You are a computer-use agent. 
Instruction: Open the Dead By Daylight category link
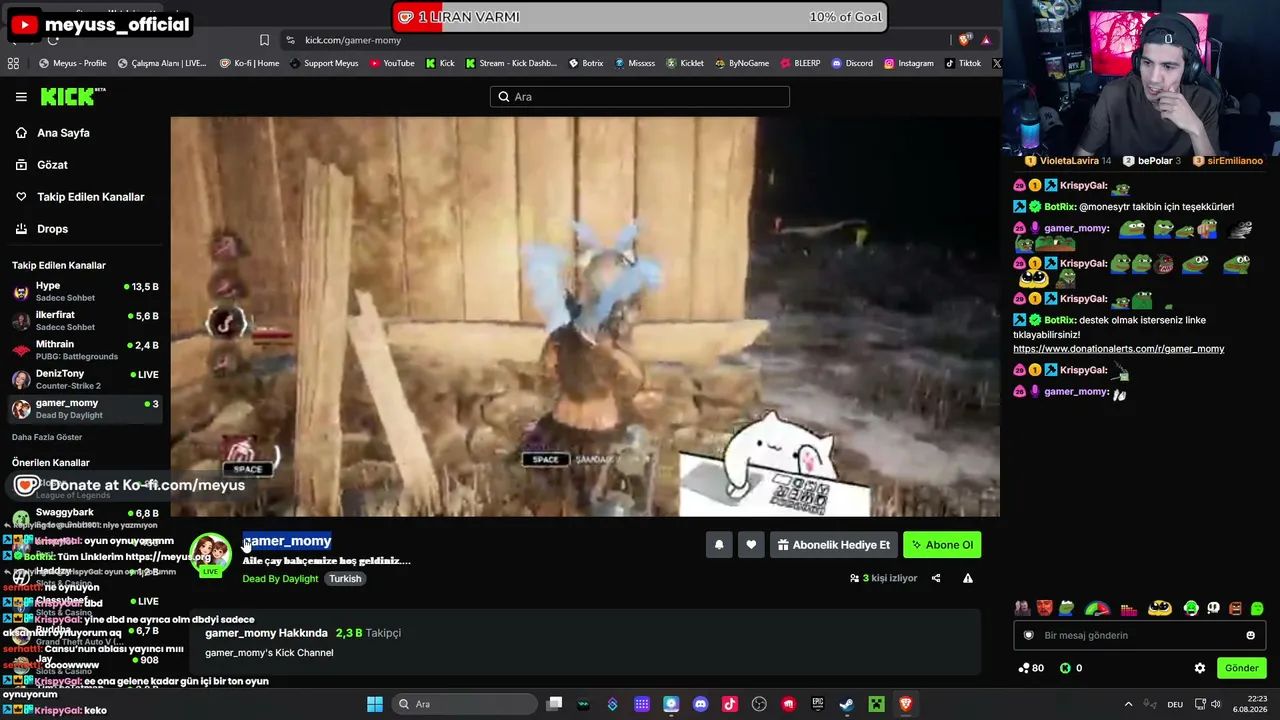click(x=280, y=579)
